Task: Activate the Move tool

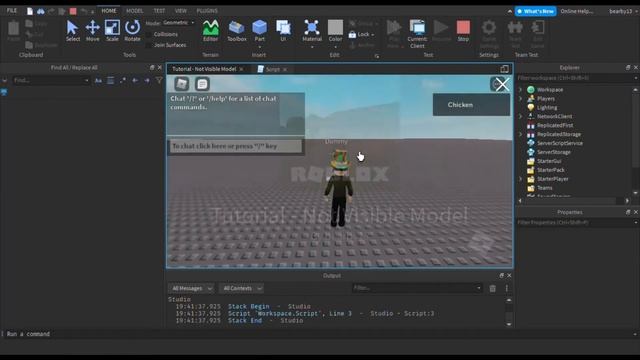Action: 93,31
